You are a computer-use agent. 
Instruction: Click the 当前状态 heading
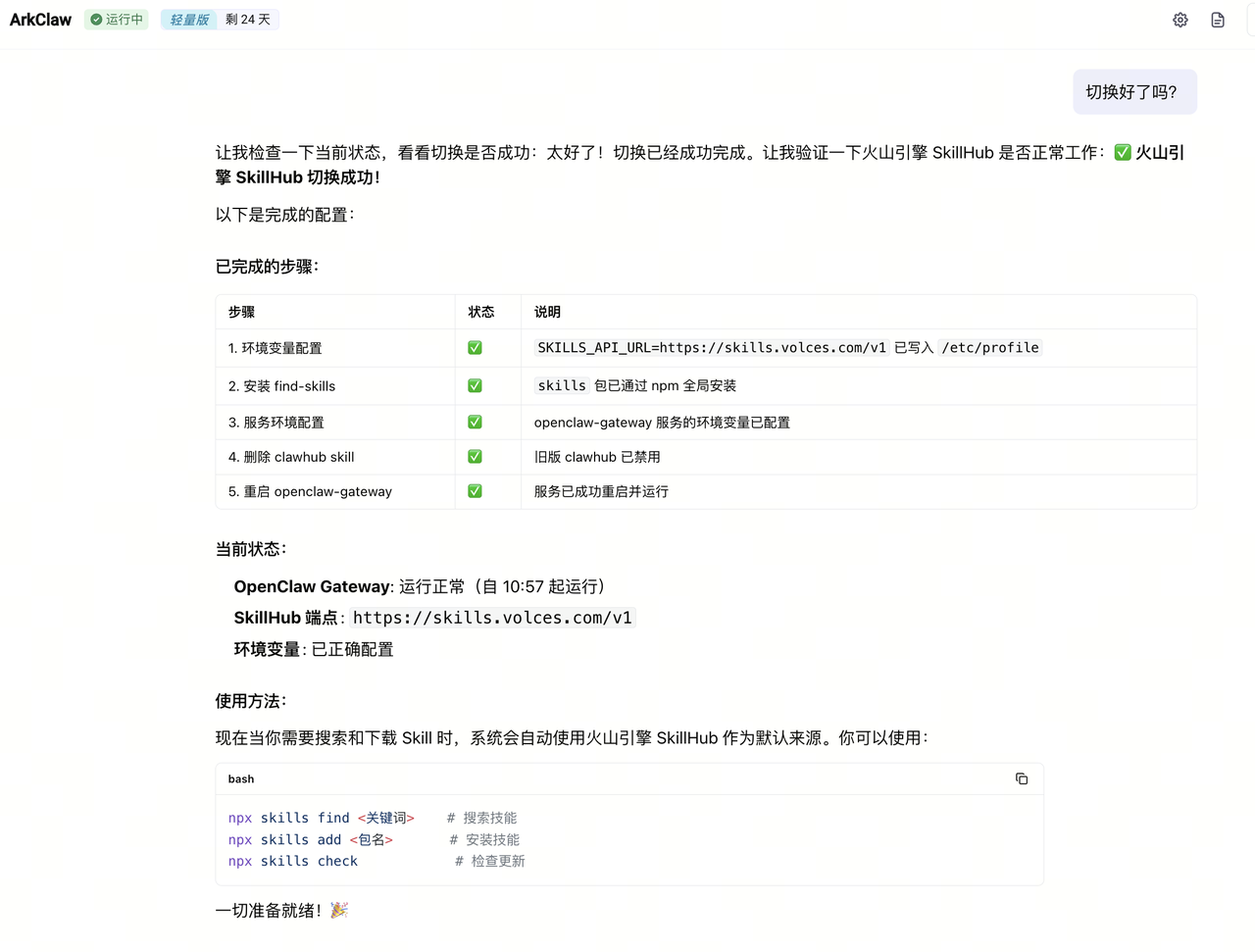pyautogui.click(x=251, y=549)
